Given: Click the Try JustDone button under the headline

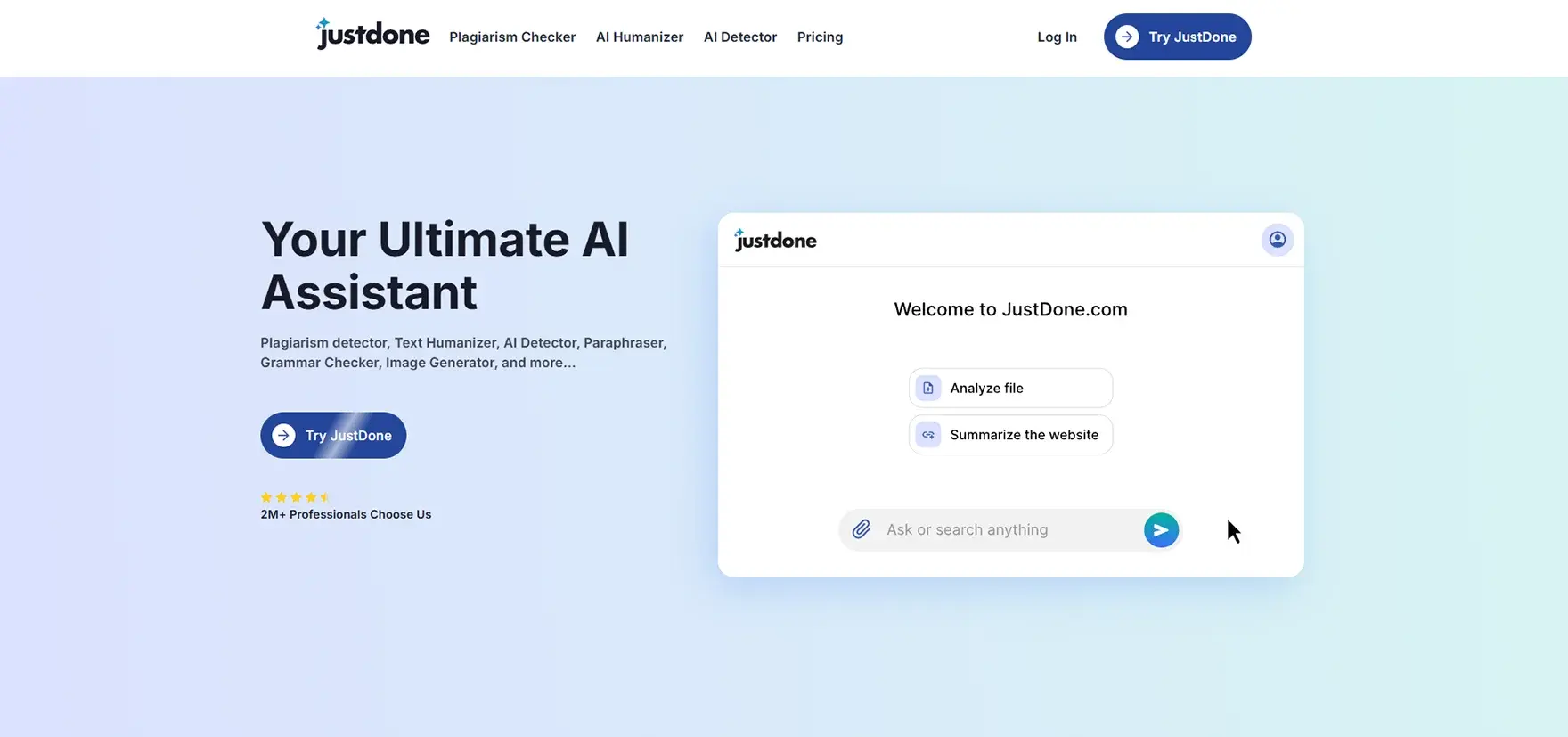Looking at the screenshot, I should pos(333,435).
